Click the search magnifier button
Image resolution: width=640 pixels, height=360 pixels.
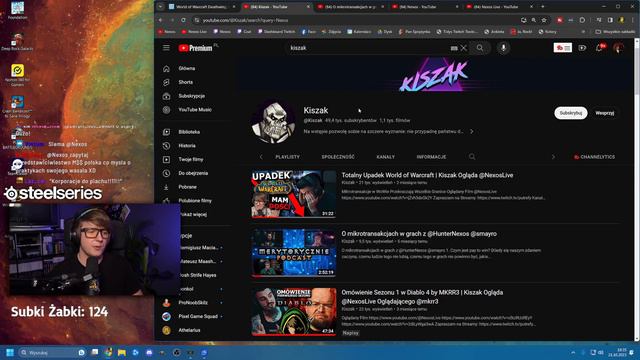[480, 48]
